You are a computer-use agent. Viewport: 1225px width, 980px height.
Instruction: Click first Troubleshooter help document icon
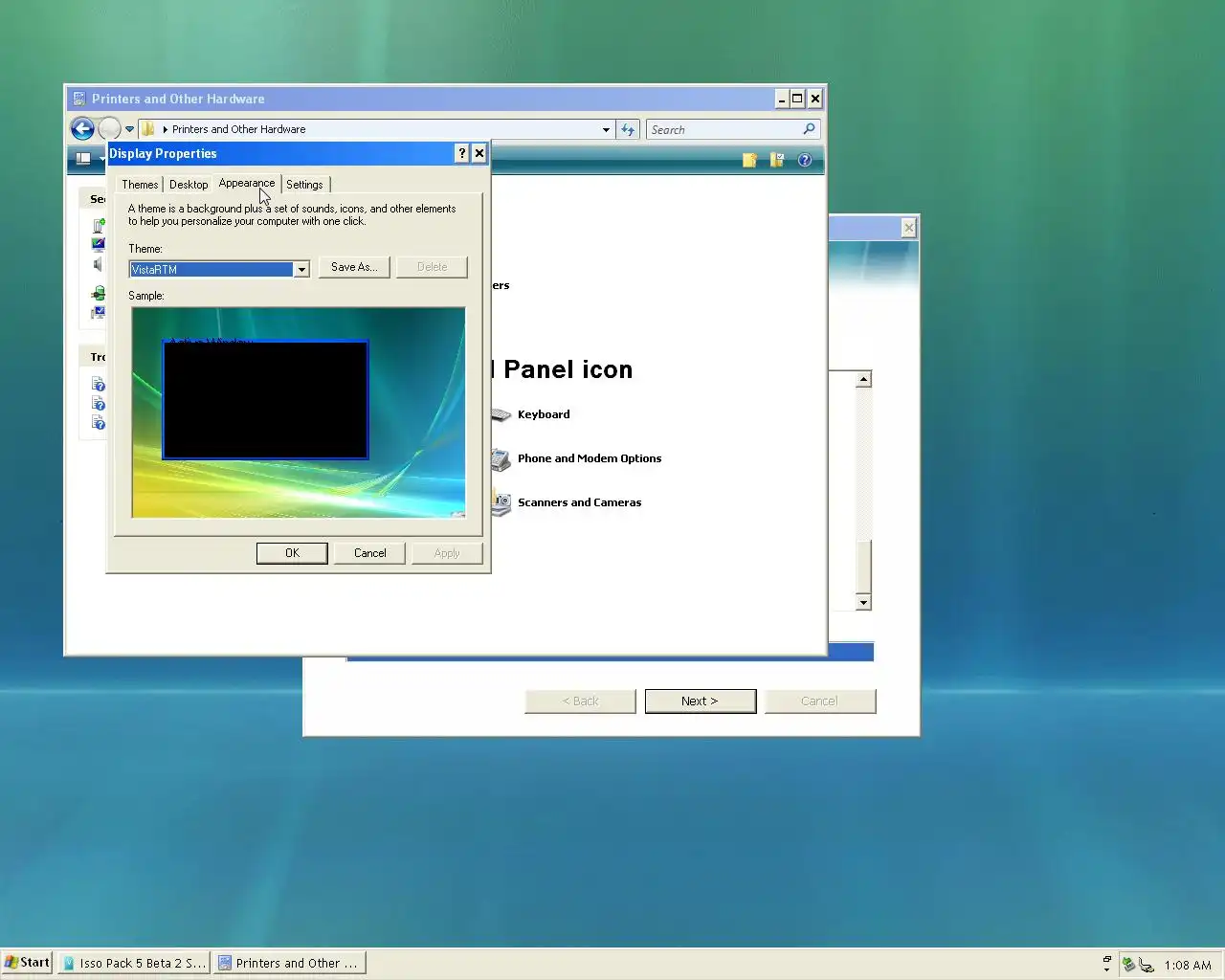(x=99, y=384)
